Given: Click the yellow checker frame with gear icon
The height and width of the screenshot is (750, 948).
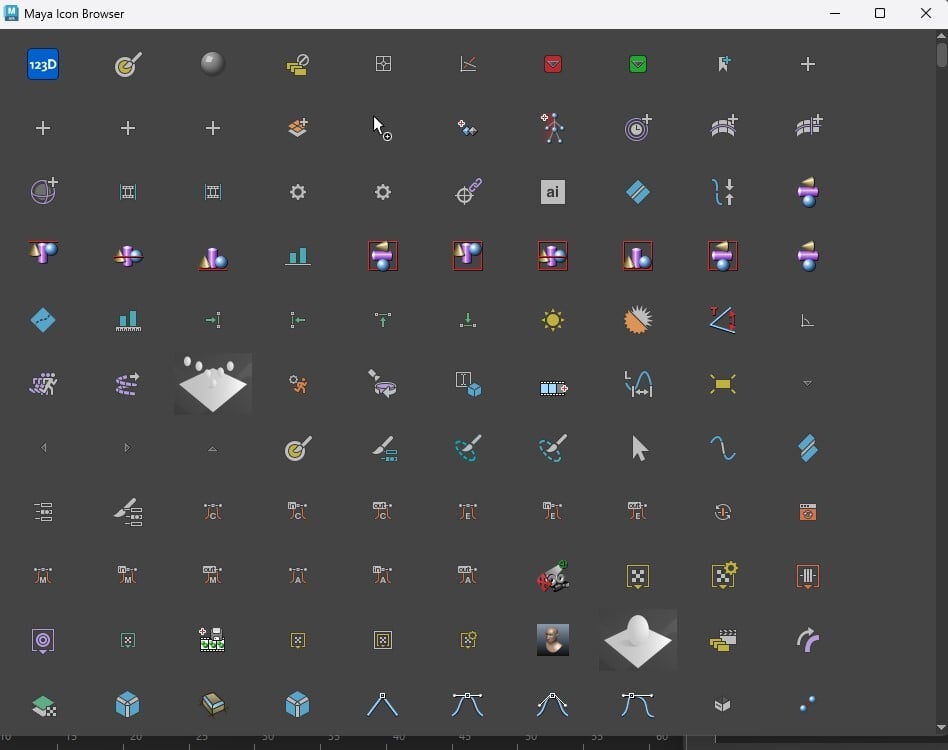Looking at the screenshot, I should point(724,575).
